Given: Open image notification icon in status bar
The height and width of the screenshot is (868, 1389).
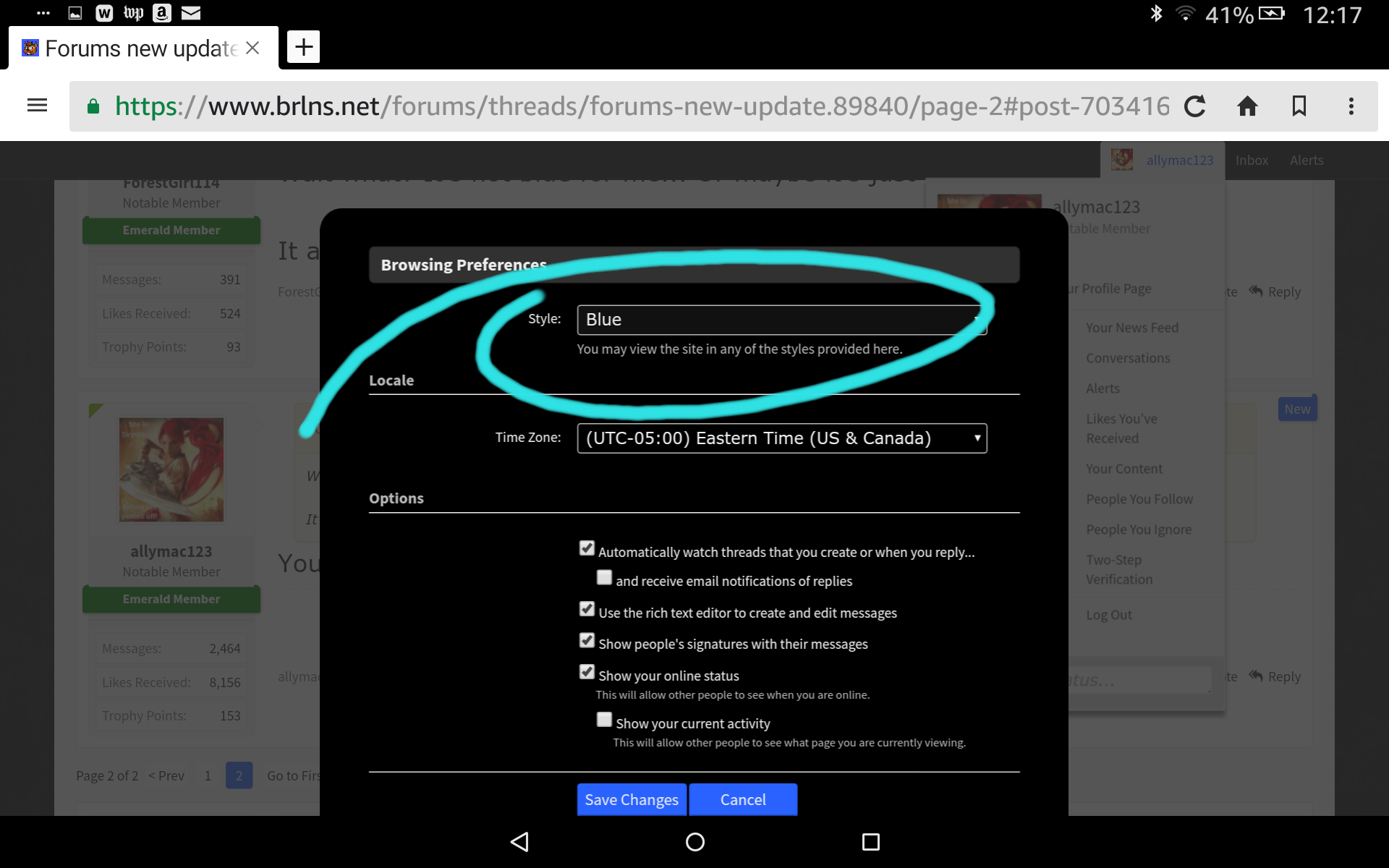Looking at the screenshot, I should (75, 13).
